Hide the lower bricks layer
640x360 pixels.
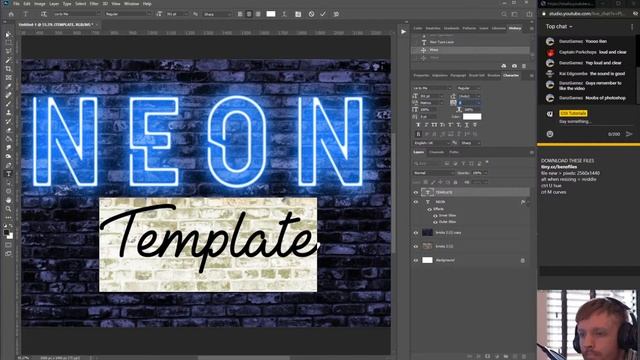pyautogui.click(x=416, y=246)
